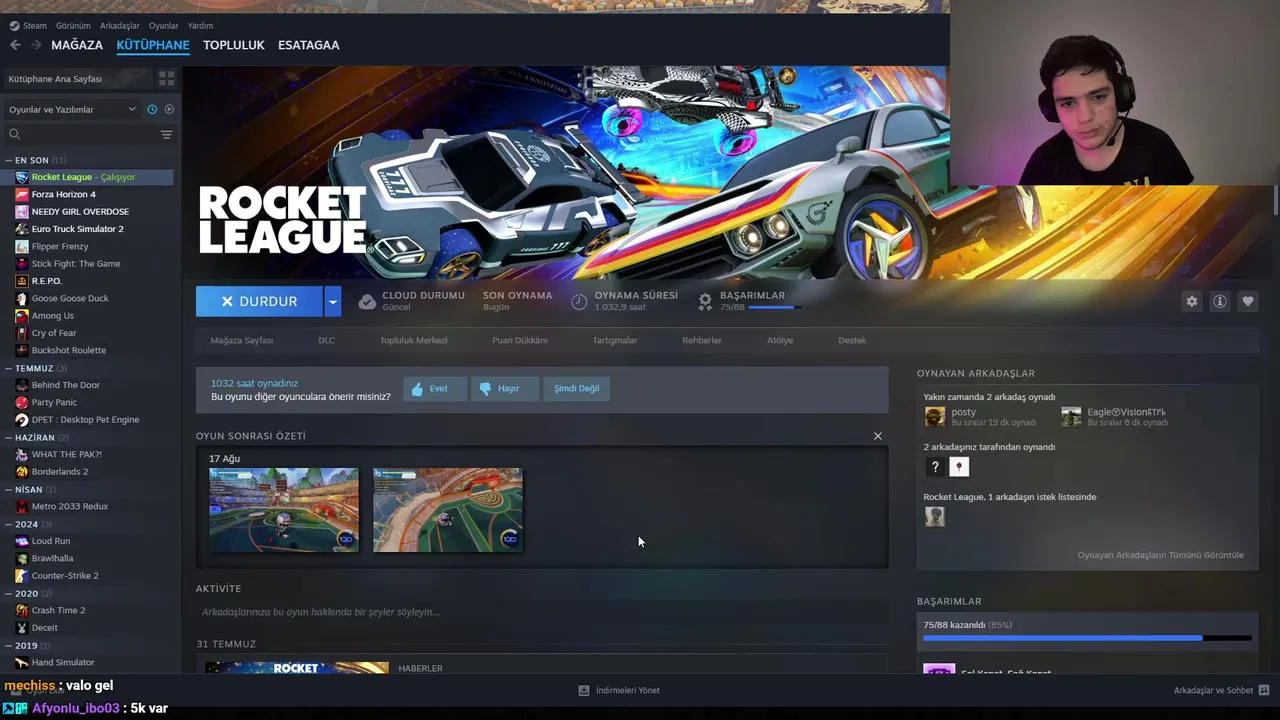Switch library to grid view icon
The width and height of the screenshot is (1280, 720).
click(166, 78)
